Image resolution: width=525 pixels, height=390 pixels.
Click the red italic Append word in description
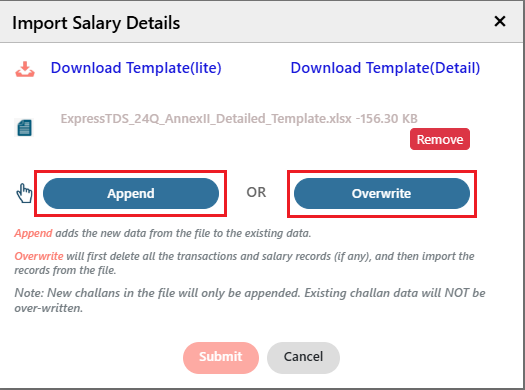(x=33, y=233)
